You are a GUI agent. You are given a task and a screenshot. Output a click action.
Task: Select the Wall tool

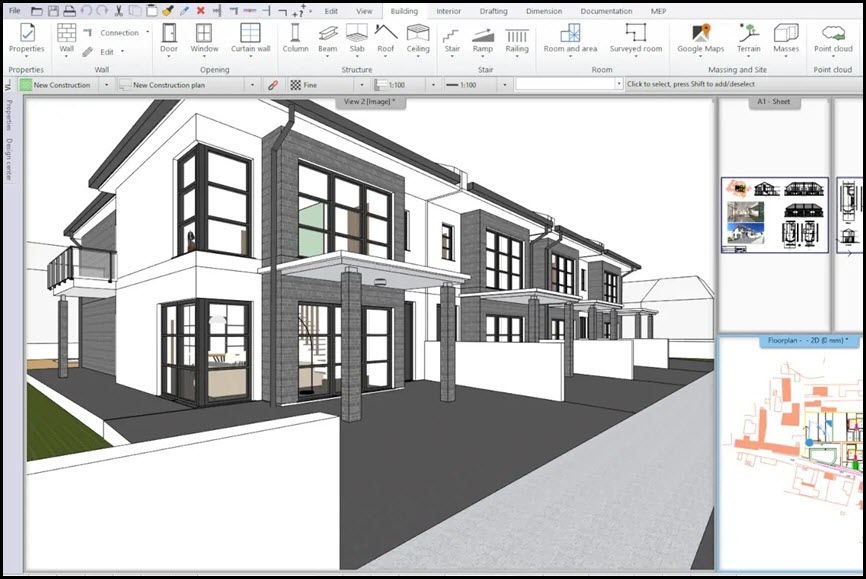point(66,39)
